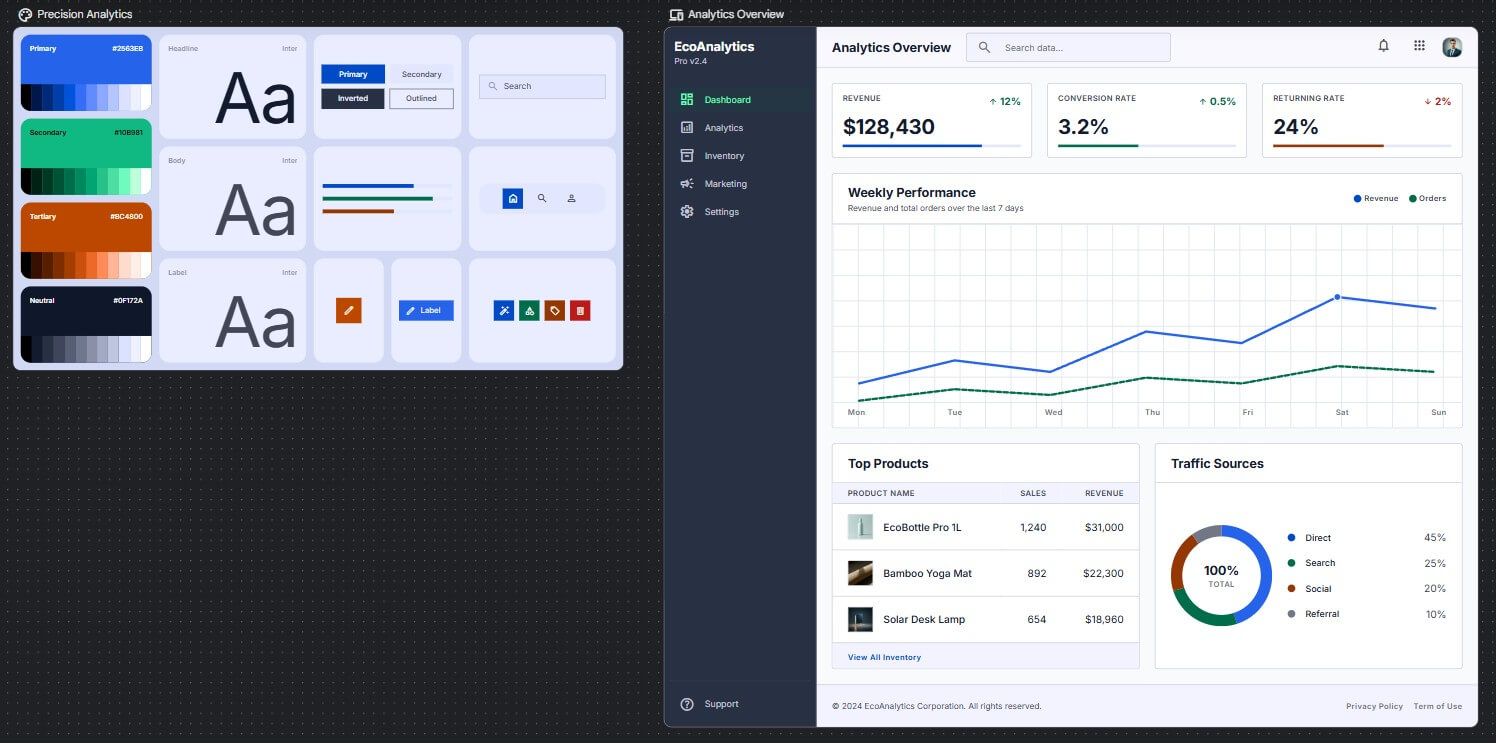The image size is (1496, 743).
Task: Click the EcoBottle Pro 1L product thumbnail
Action: pyautogui.click(x=860, y=527)
